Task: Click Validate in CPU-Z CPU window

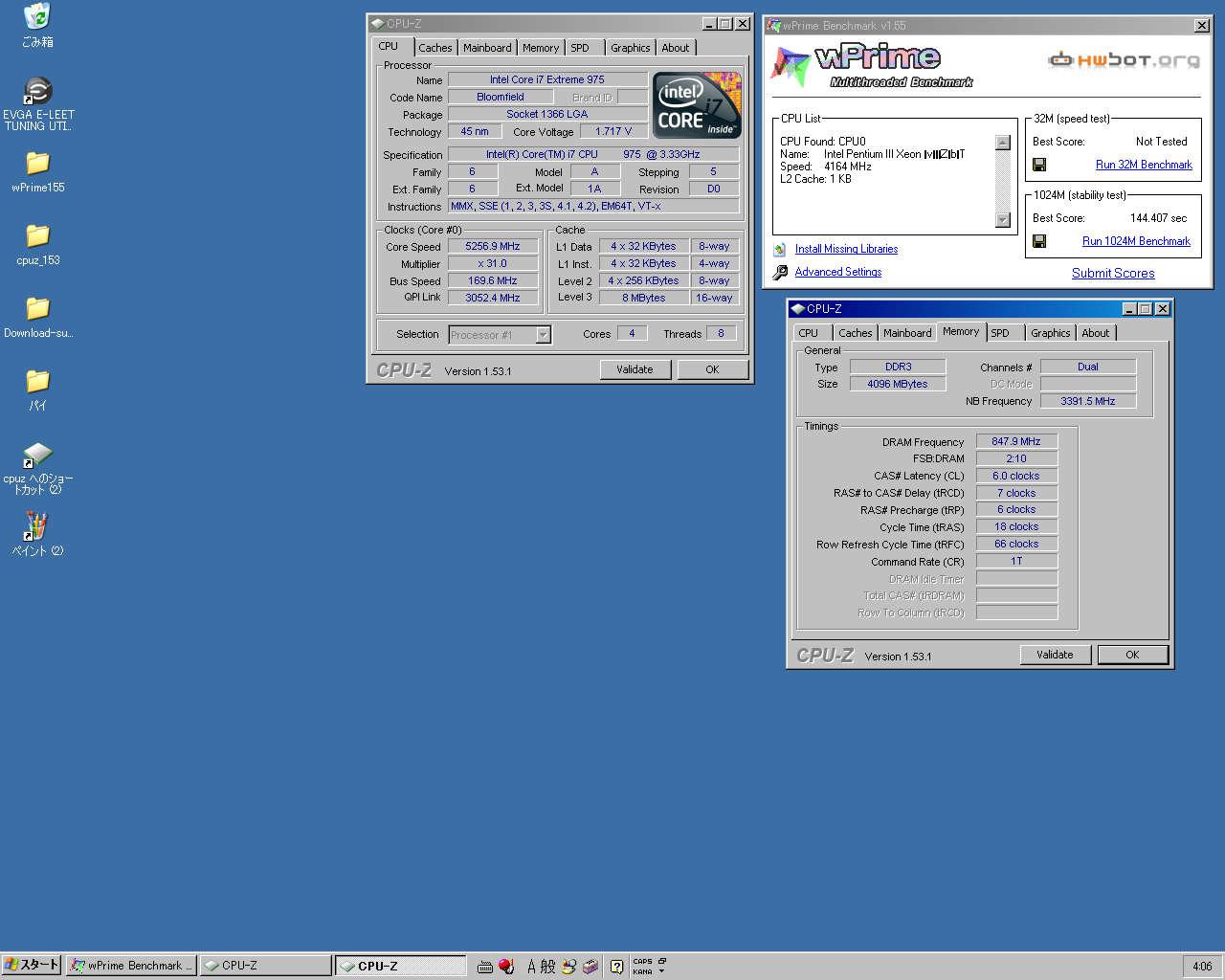Action: click(635, 369)
